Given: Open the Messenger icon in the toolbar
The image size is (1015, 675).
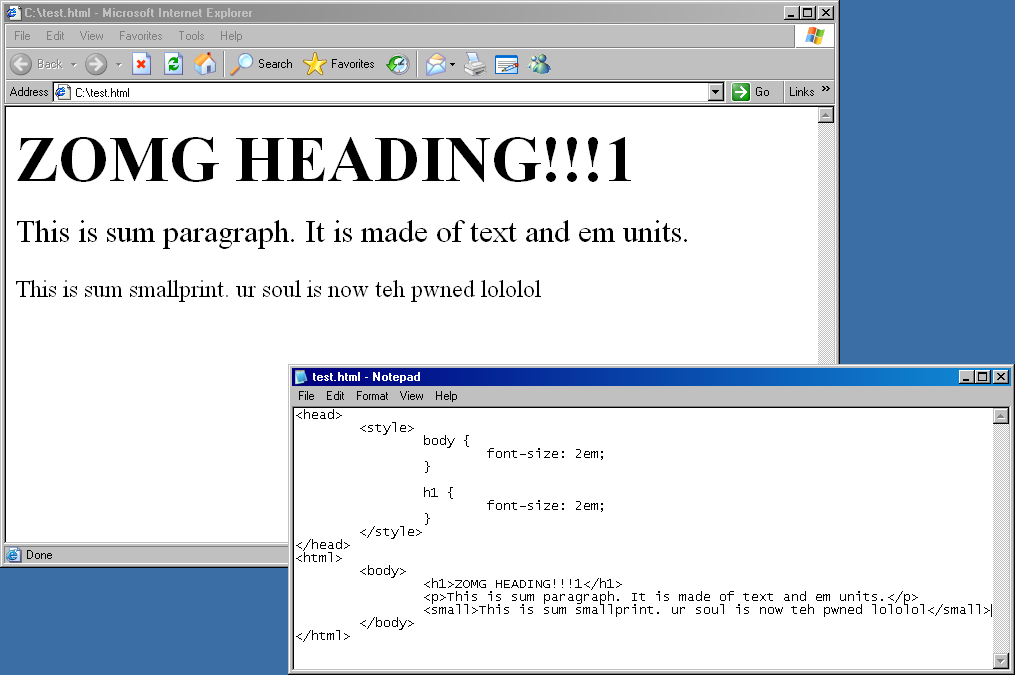Looking at the screenshot, I should [539, 64].
